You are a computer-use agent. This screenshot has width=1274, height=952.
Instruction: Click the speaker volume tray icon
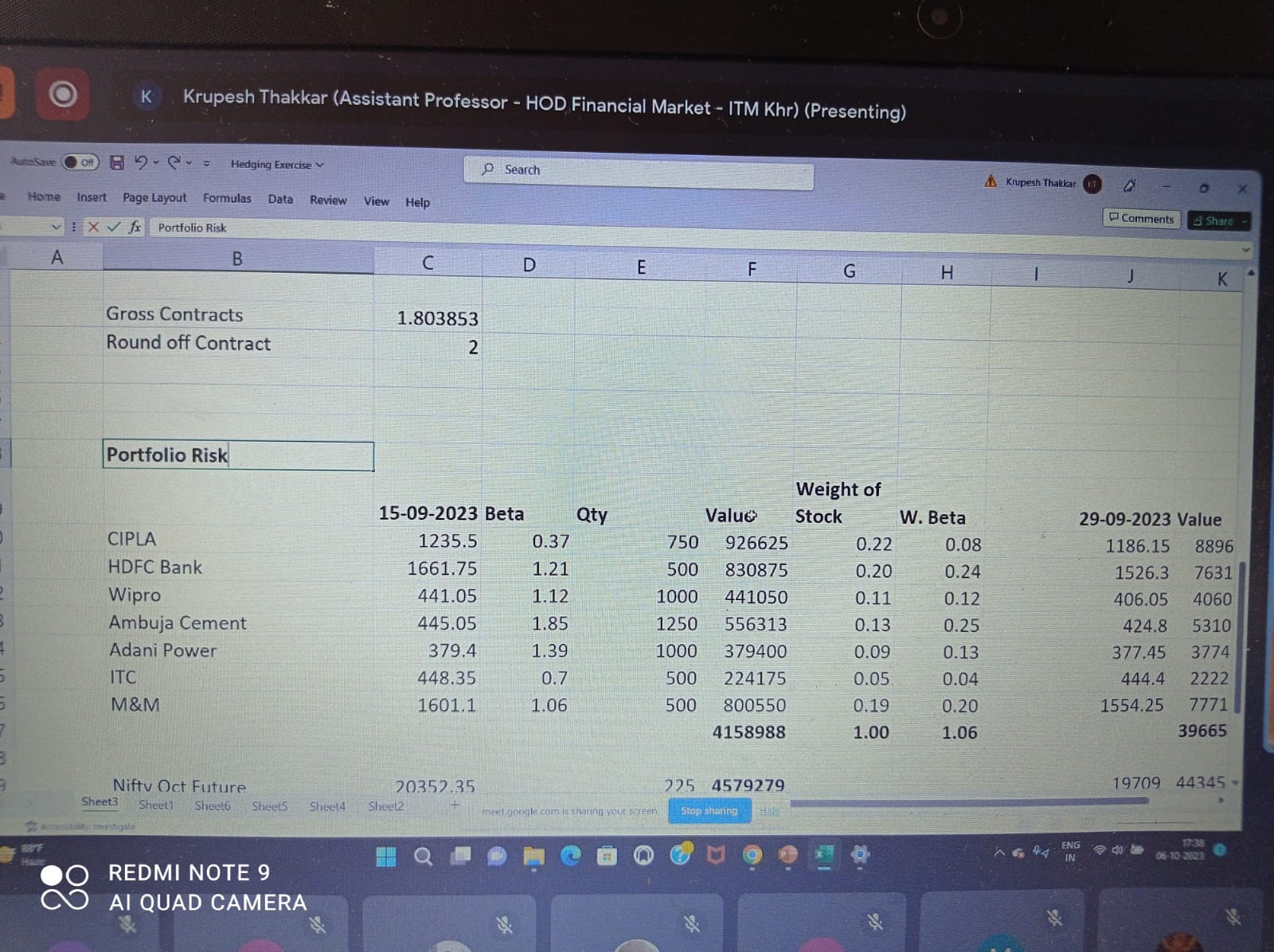1118,850
